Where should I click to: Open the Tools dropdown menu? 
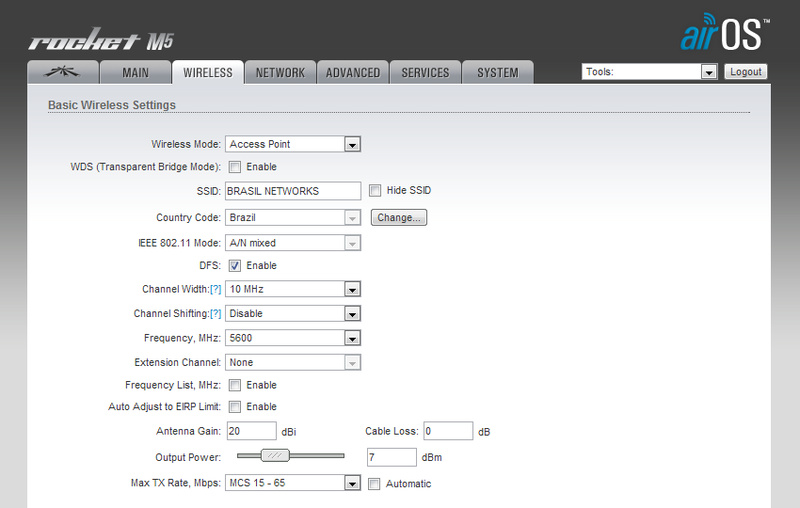point(649,72)
